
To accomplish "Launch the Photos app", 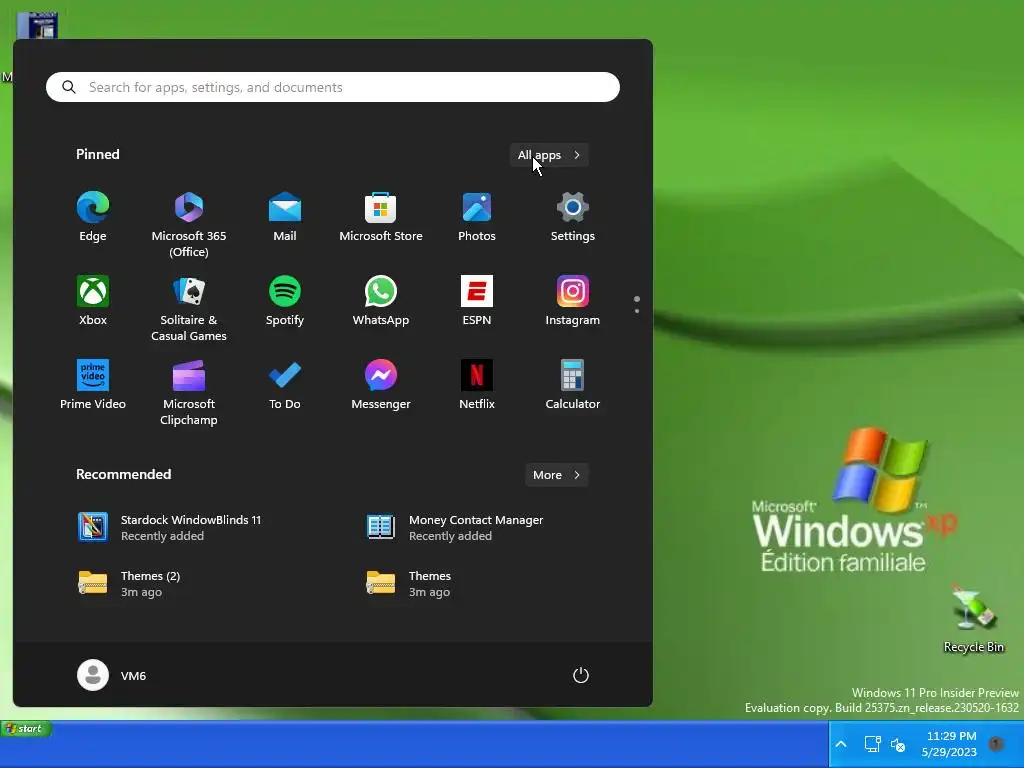I will click(477, 217).
